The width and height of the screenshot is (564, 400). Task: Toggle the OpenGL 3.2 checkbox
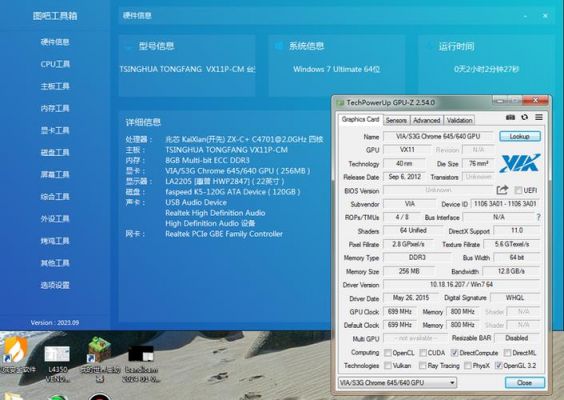point(499,366)
